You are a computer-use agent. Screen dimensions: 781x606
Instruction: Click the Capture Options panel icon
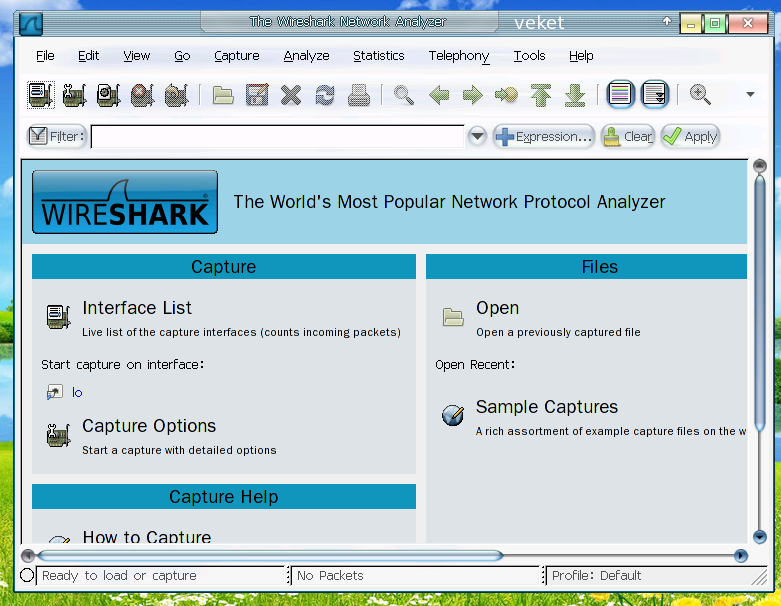tap(58, 435)
